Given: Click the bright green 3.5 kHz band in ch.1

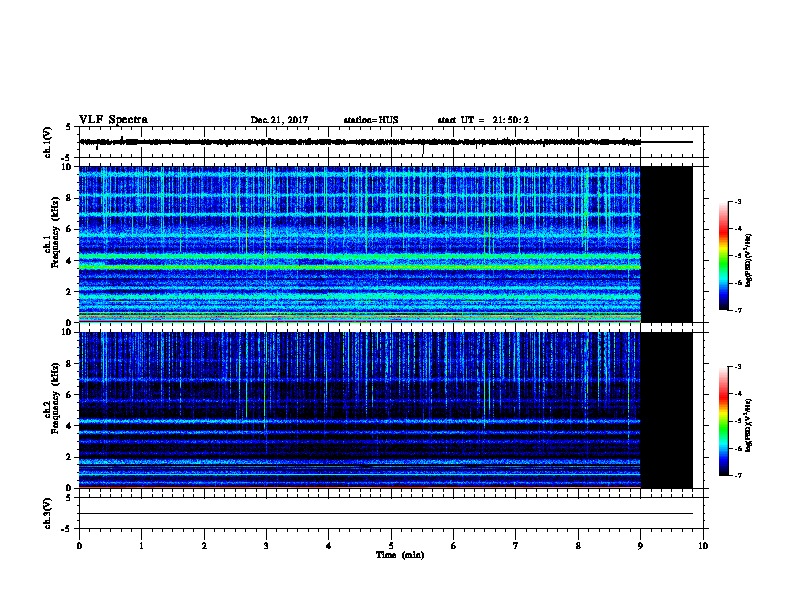Looking at the screenshot, I should point(360,267).
